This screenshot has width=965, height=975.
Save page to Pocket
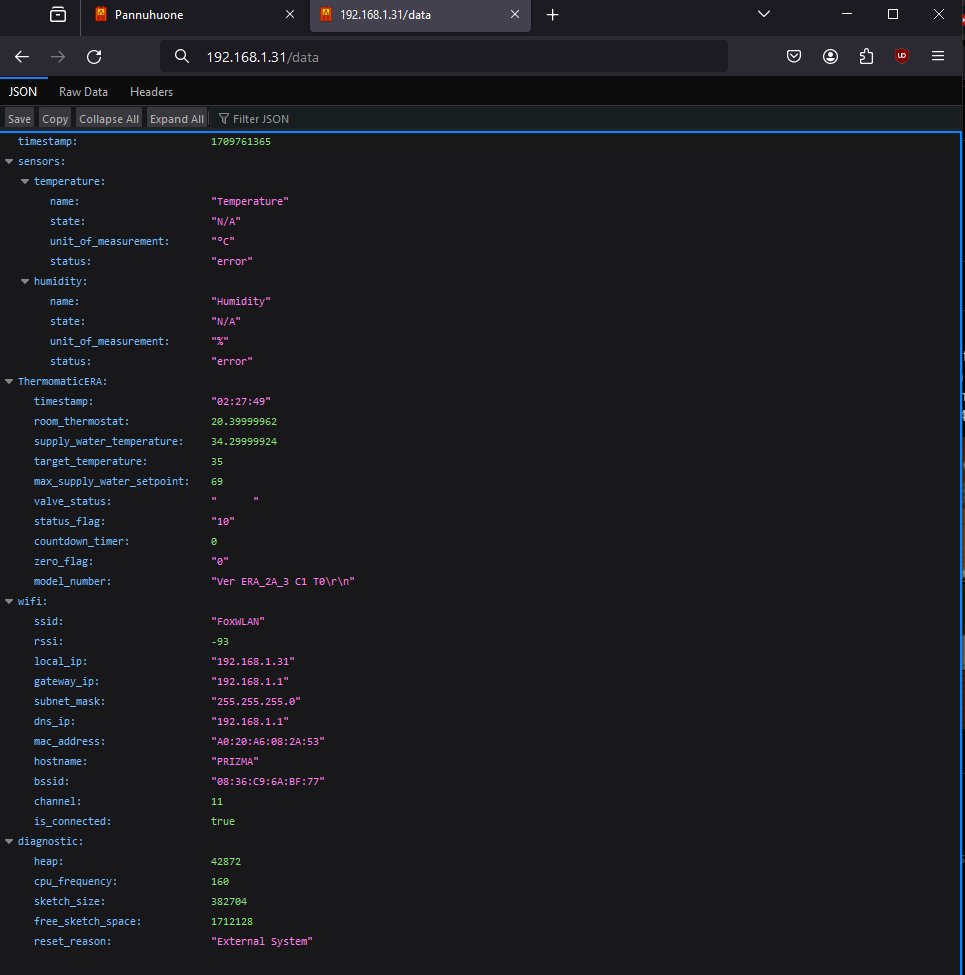tap(794, 57)
